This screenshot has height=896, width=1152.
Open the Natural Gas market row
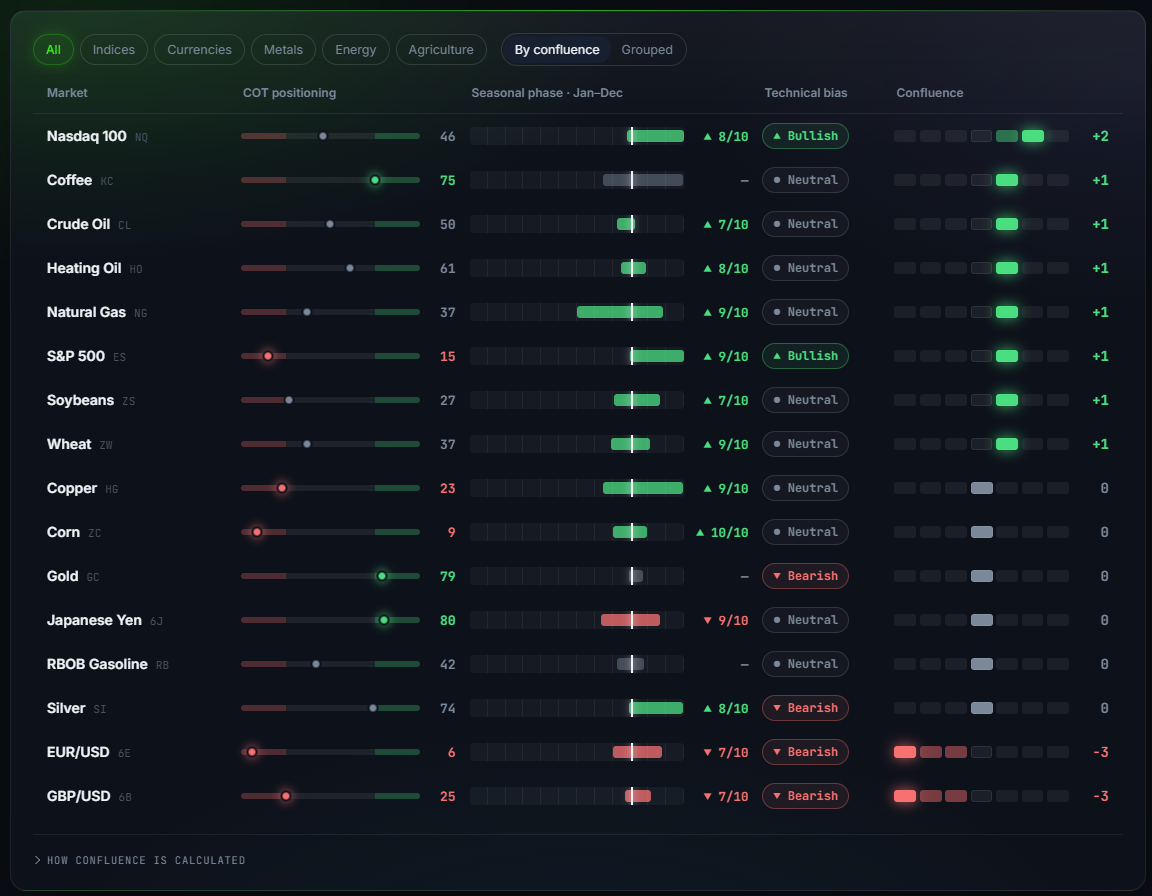(577, 312)
